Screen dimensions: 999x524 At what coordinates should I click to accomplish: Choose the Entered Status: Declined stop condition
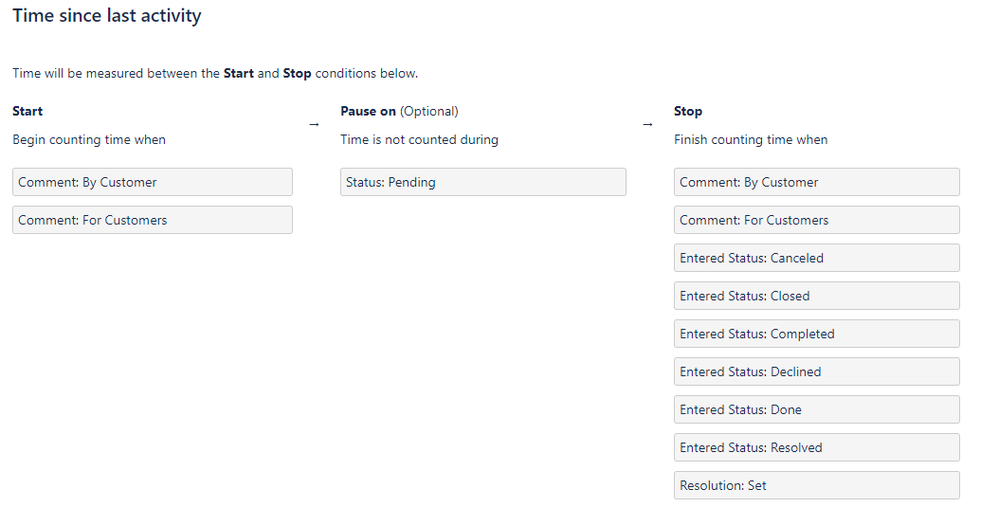(817, 372)
